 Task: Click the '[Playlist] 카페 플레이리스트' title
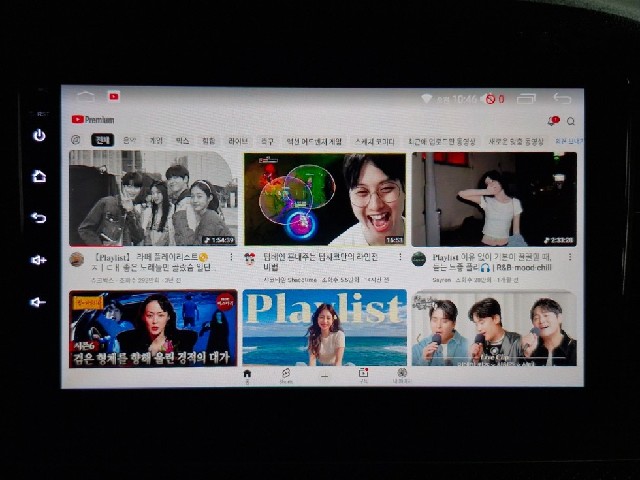155,262
